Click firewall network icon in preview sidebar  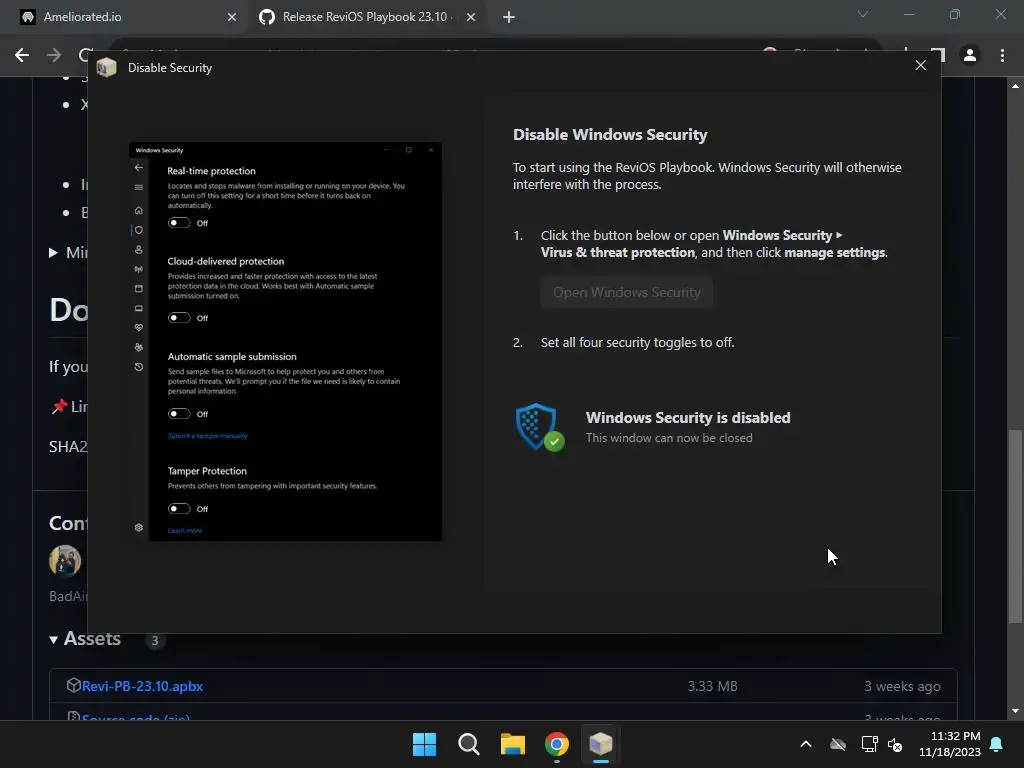pyautogui.click(x=138, y=269)
